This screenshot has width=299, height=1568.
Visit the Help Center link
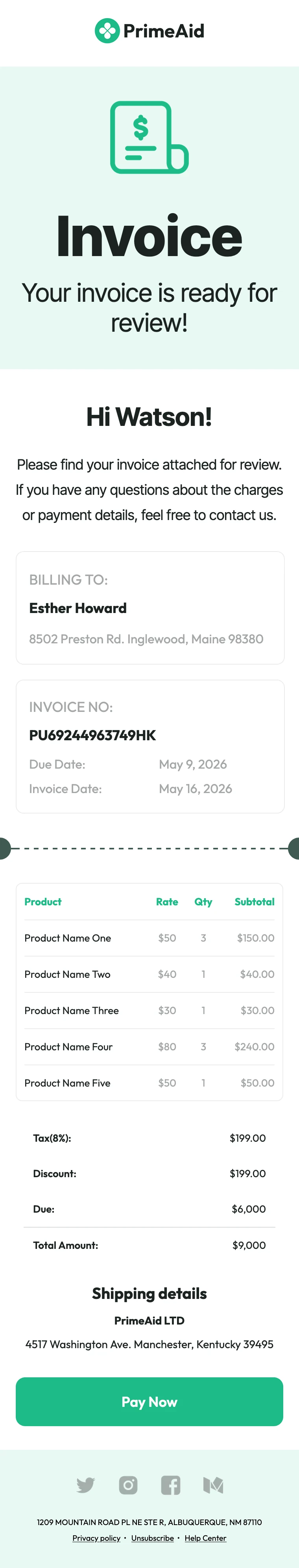205,1538
